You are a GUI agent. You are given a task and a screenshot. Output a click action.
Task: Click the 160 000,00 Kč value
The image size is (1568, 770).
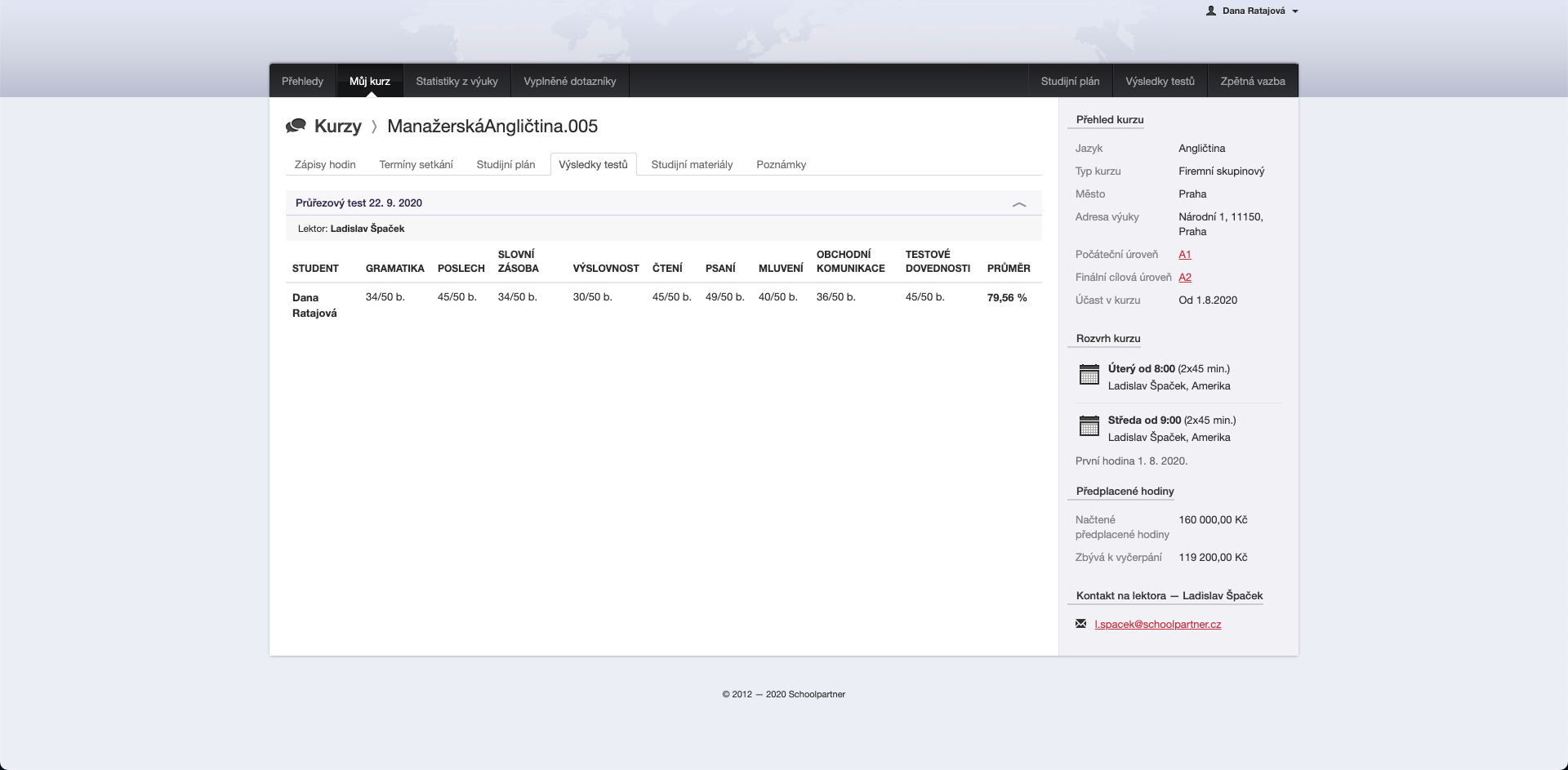click(x=1213, y=519)
